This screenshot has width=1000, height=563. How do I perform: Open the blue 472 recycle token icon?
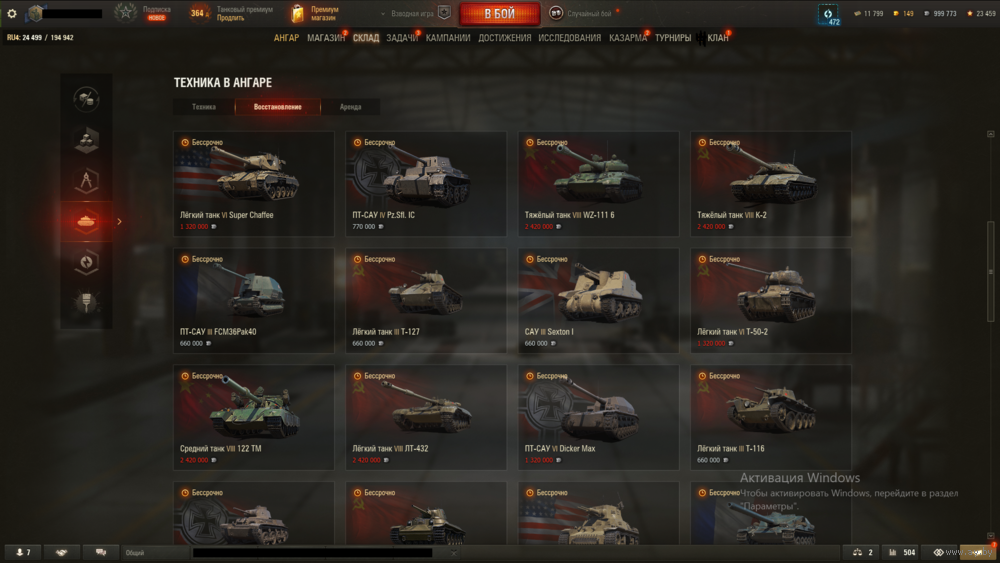pos(828,15)
